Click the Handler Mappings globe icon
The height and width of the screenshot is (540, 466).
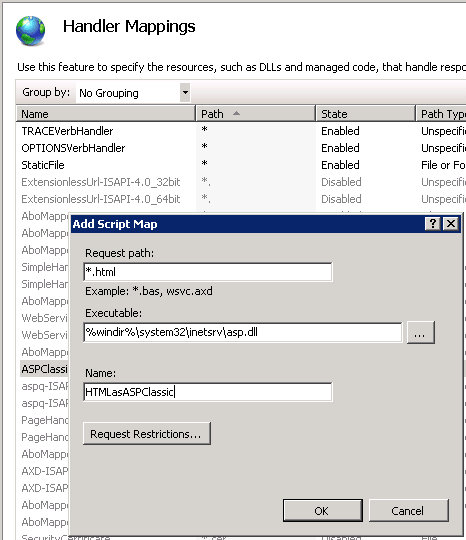tap(31, 31)
